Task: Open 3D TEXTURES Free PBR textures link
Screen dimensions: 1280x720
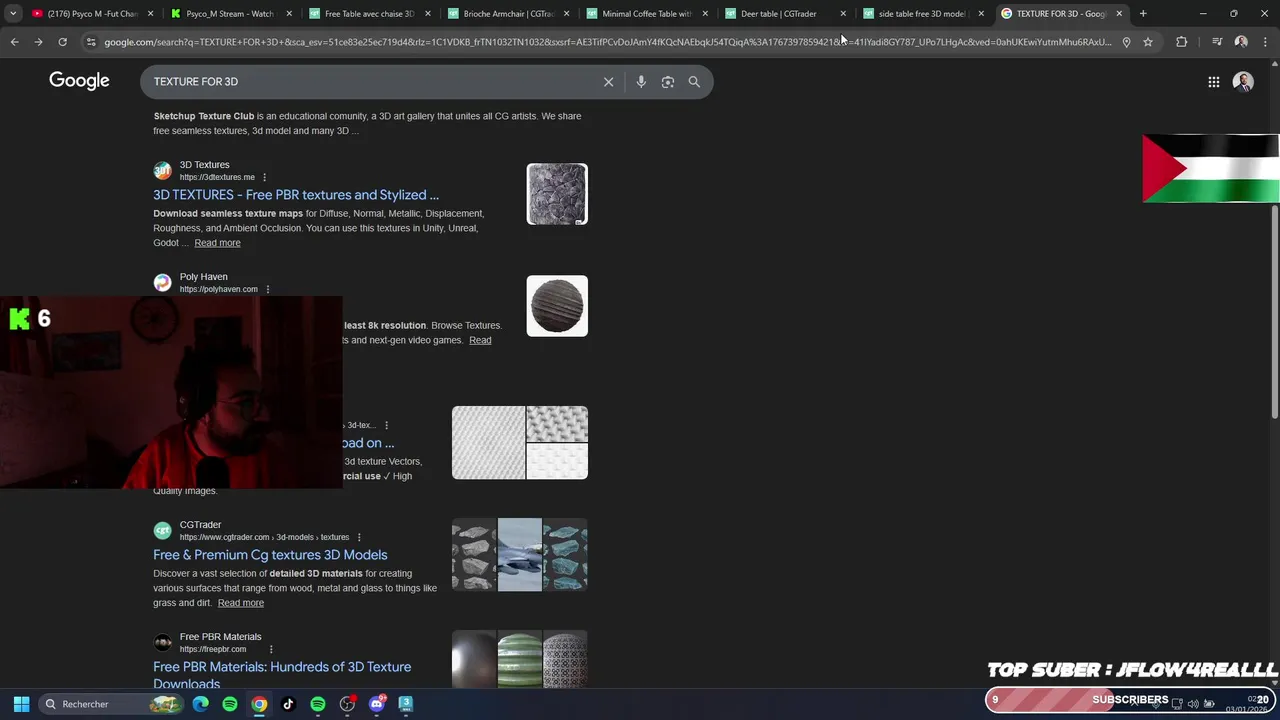Action: tap(296, 195)
